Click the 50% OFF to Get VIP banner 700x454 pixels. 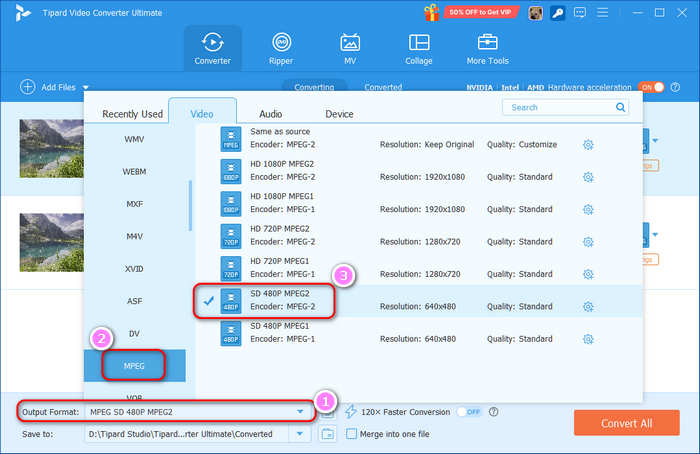pyautogui.click(x=480, y=12)
